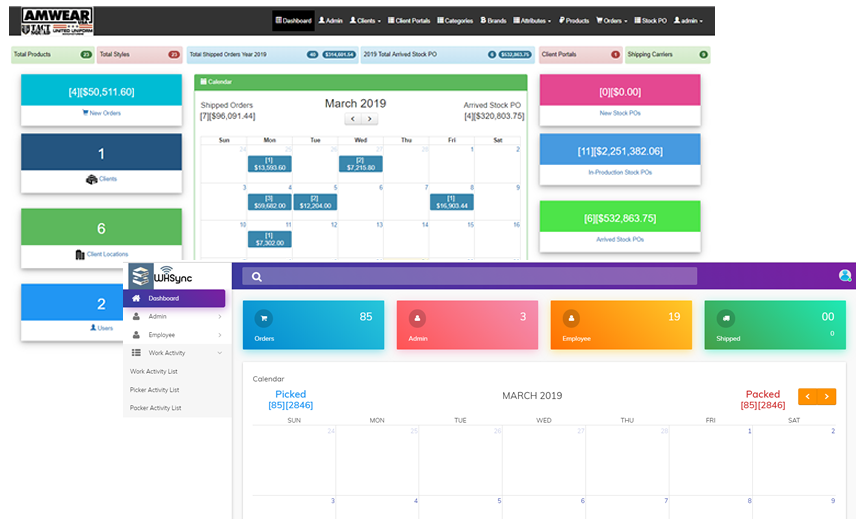Click the home icon beside Dashboard
Image resolution: width=856 pixels, height=519 pixels.
coord(136,298)
